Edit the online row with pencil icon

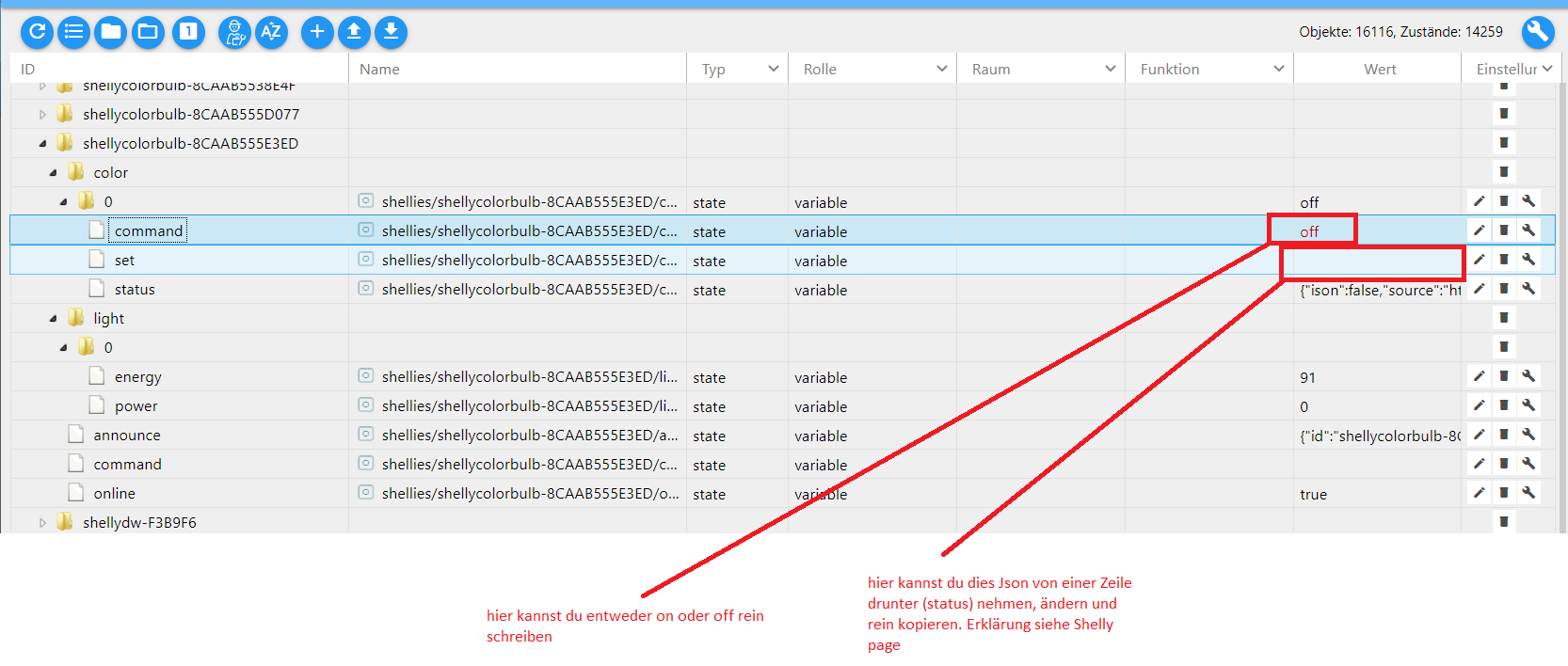pyautogui.click(x=1479, y=493)
